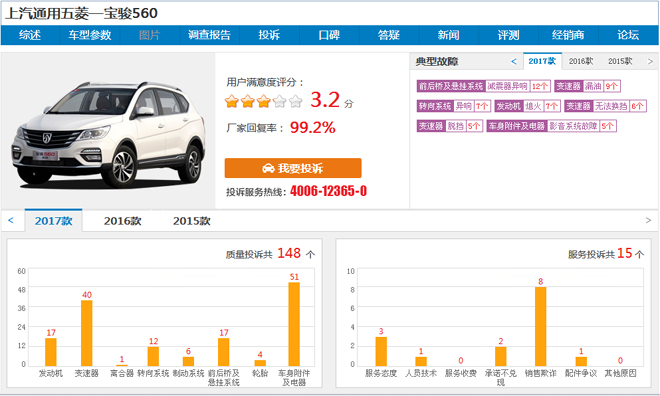660x396 pixels.
Task: Click right arrow in 典型故障 panel
Action: [x=650, y=61]
